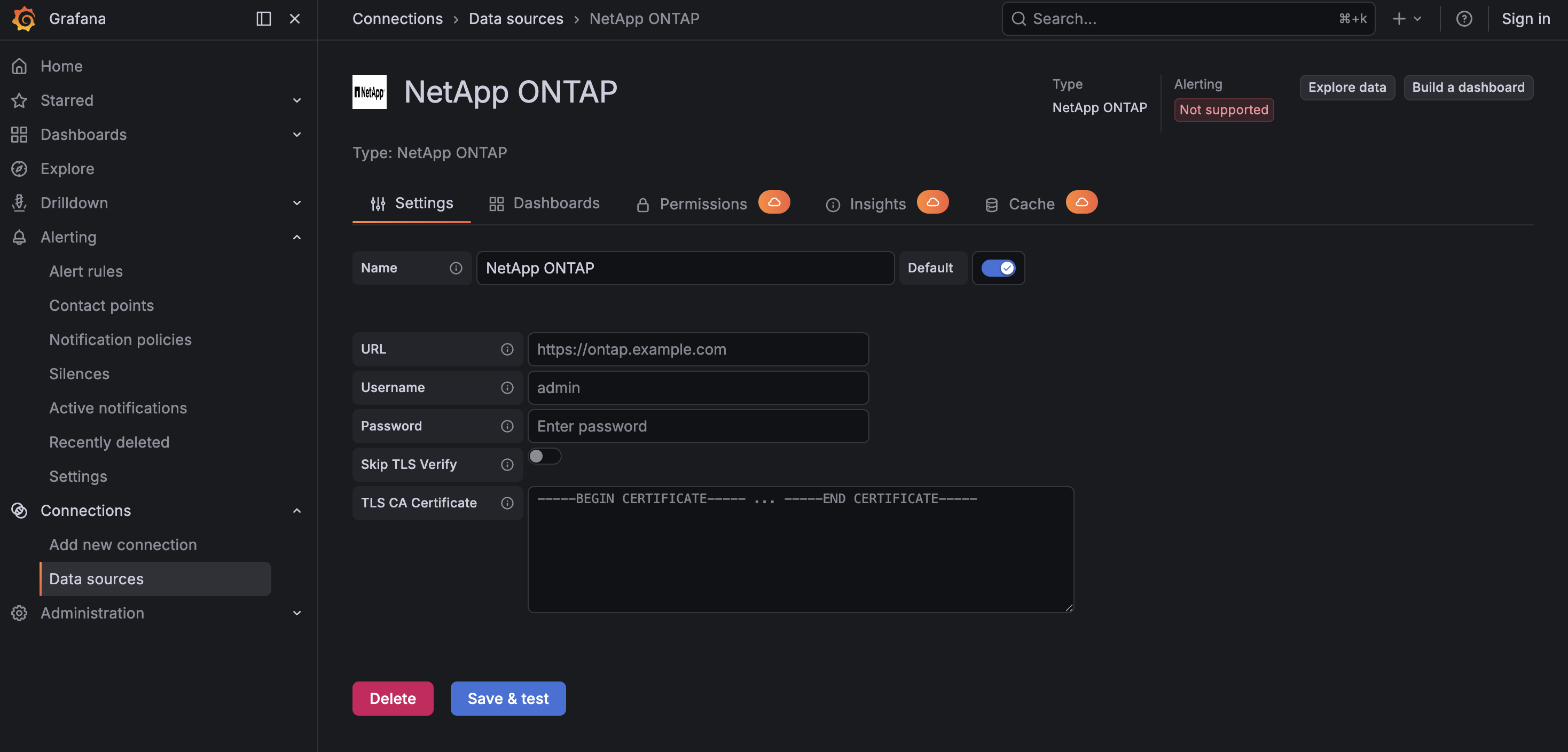The width and height of the screenshot is (1568, 752).
Task: Open the Alerting bell icon
Action: click(19, 237)
